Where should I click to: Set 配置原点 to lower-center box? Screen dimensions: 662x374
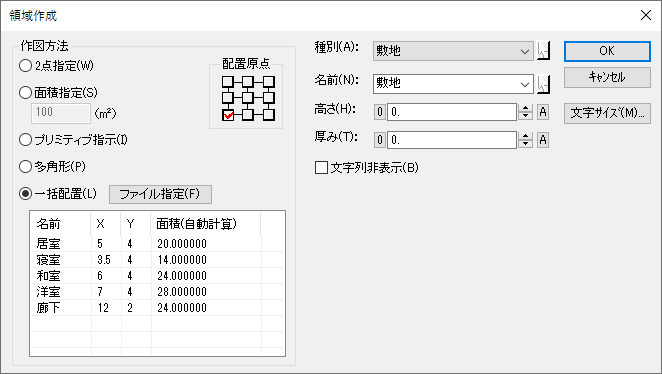[x=248, y=115]
